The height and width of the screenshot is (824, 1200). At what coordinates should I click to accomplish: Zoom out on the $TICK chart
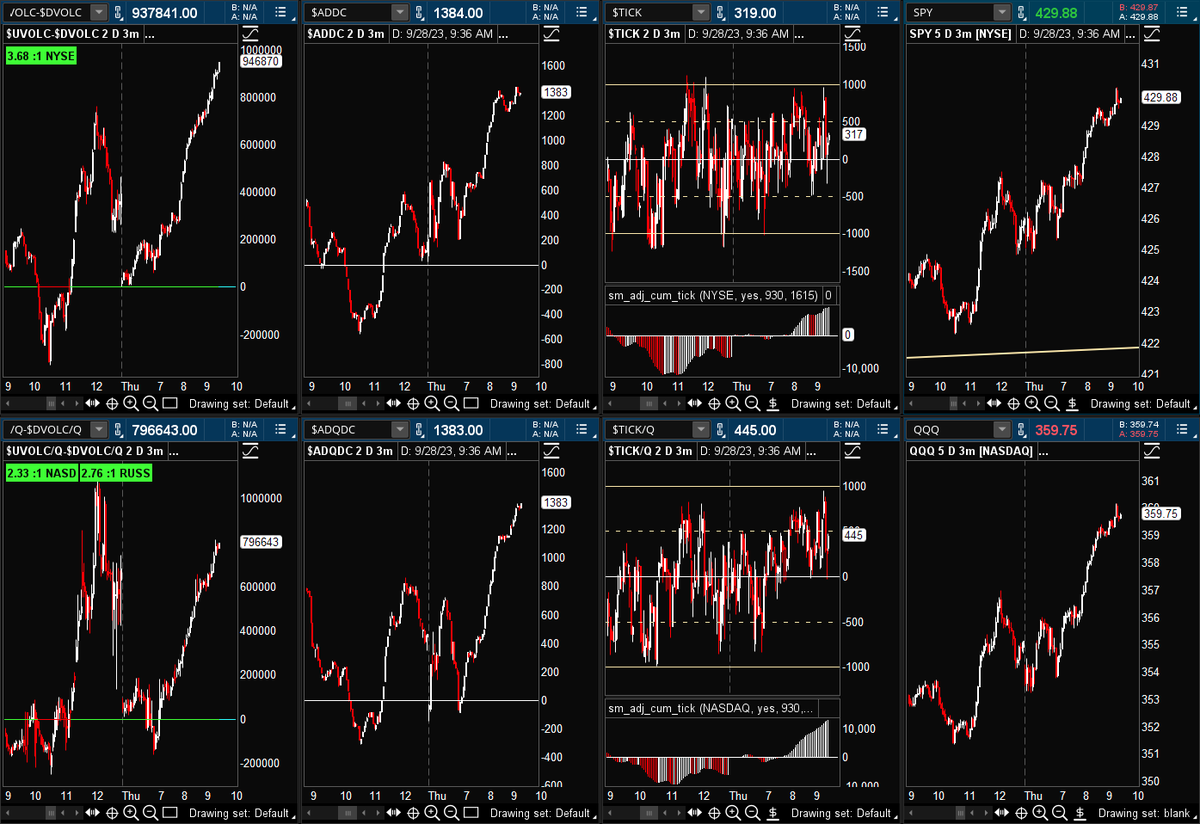752,404
